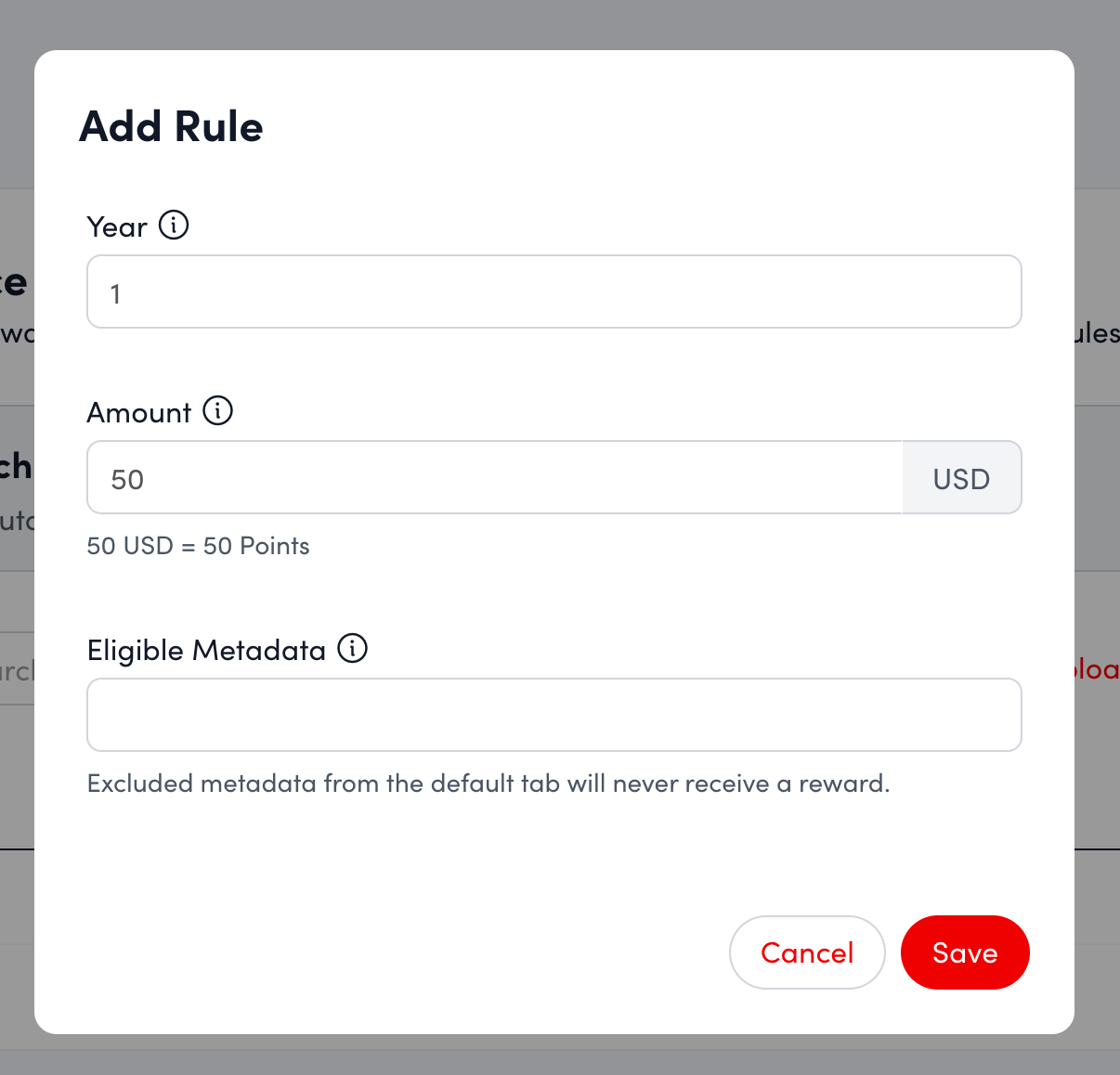Click the excluded metadata helper note
This screenshot has height=1075, width=1120.
(488, 784)
